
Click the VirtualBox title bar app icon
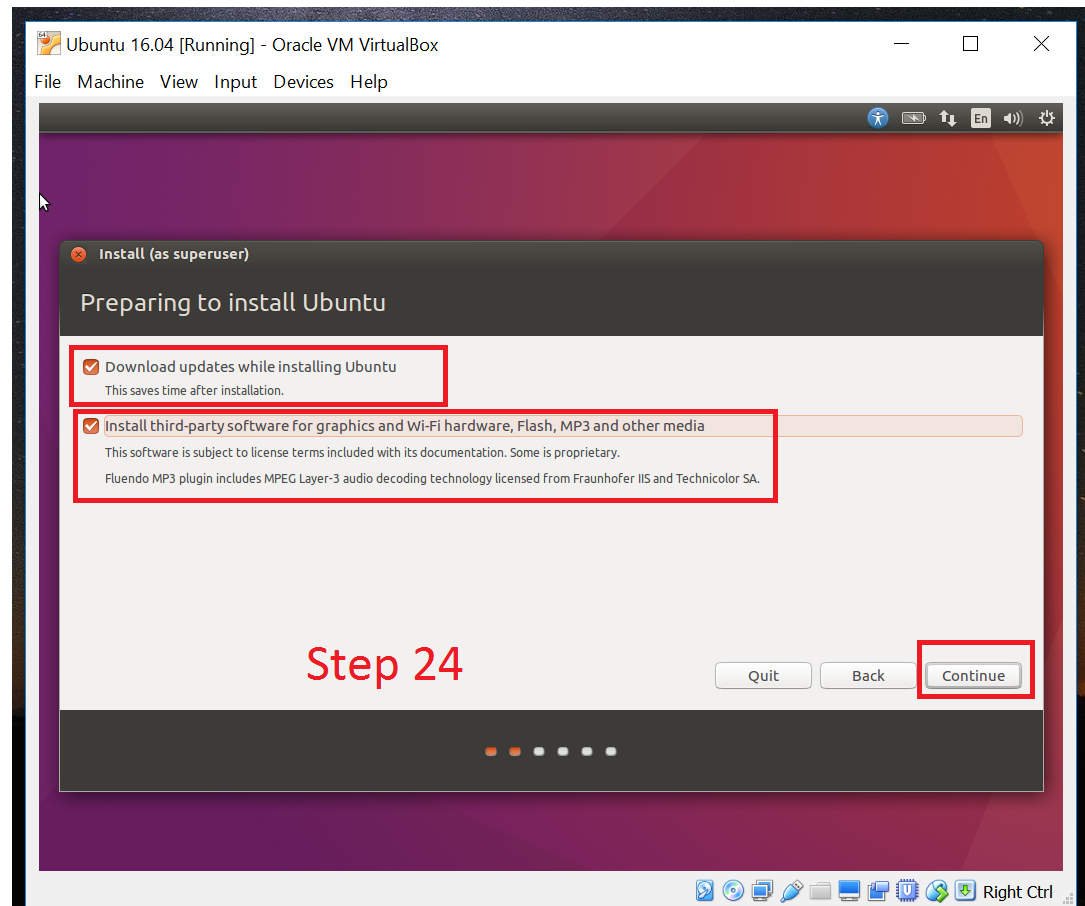(48, 44)
